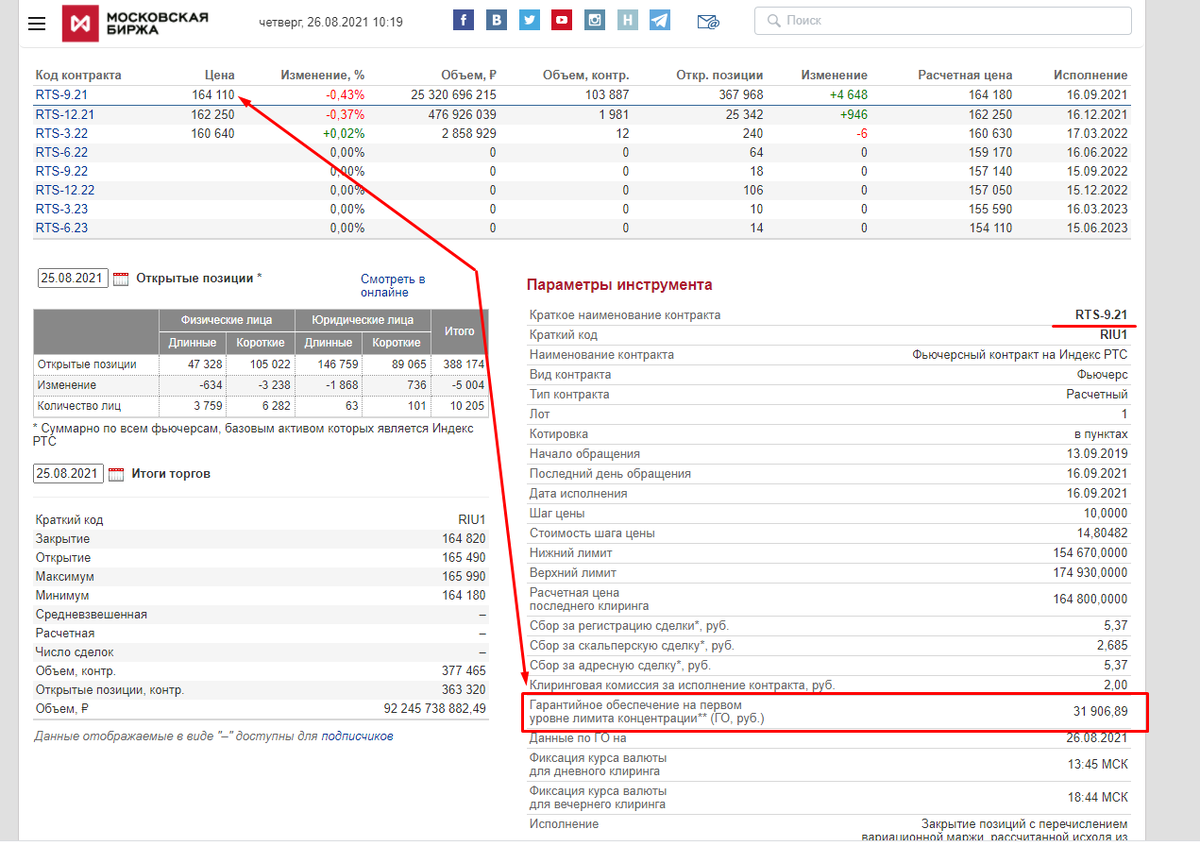Open the VKontakte social icon

pos(496,20)
